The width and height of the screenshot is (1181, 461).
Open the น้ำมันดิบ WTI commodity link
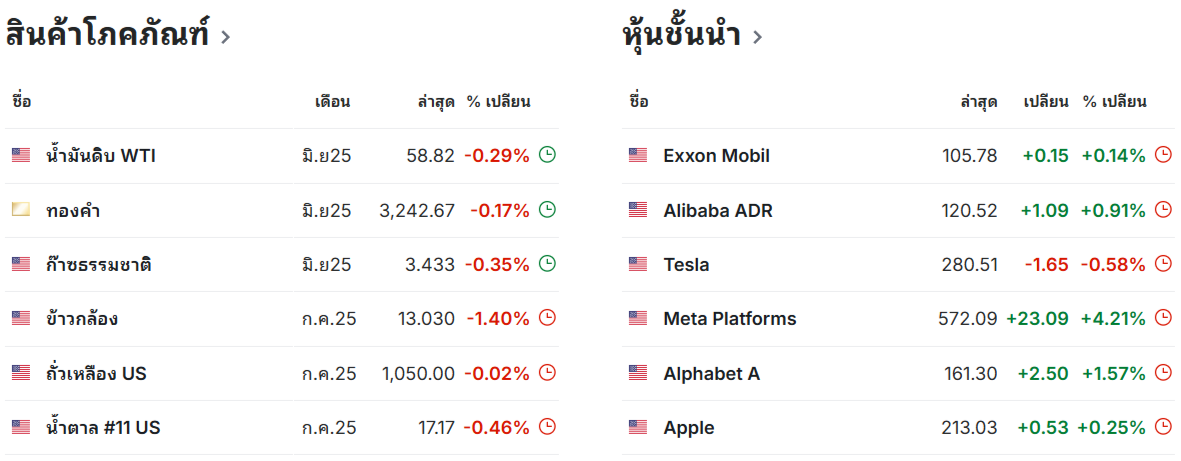(101, 155)
